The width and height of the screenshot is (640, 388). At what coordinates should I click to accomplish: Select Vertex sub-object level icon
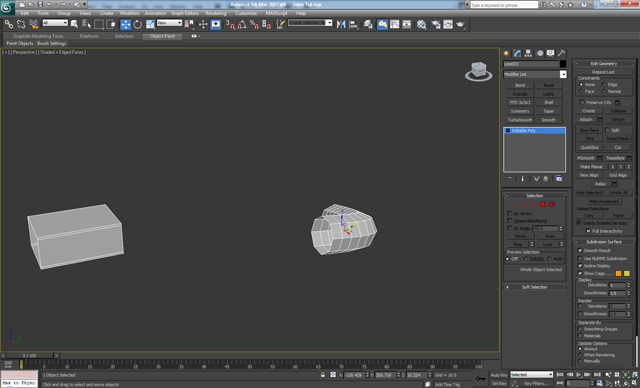tap(516, 204)
